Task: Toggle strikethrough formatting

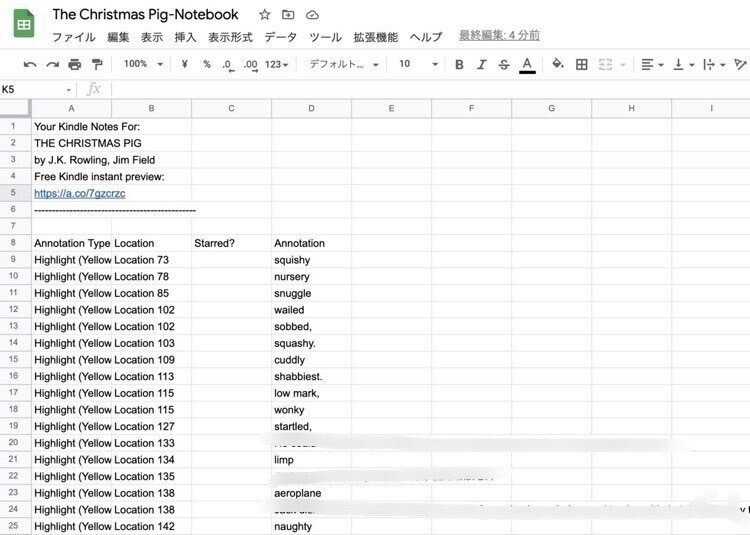Action: 504,65
